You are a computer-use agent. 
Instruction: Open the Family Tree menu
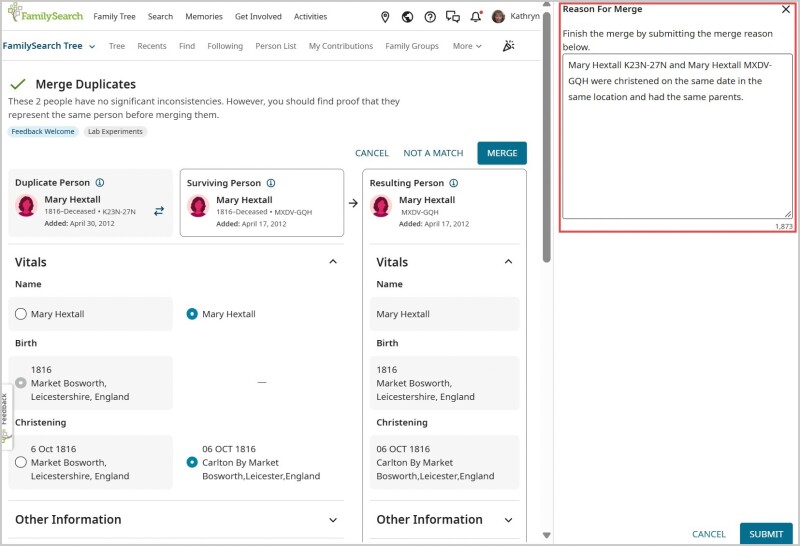pos(114,16)
